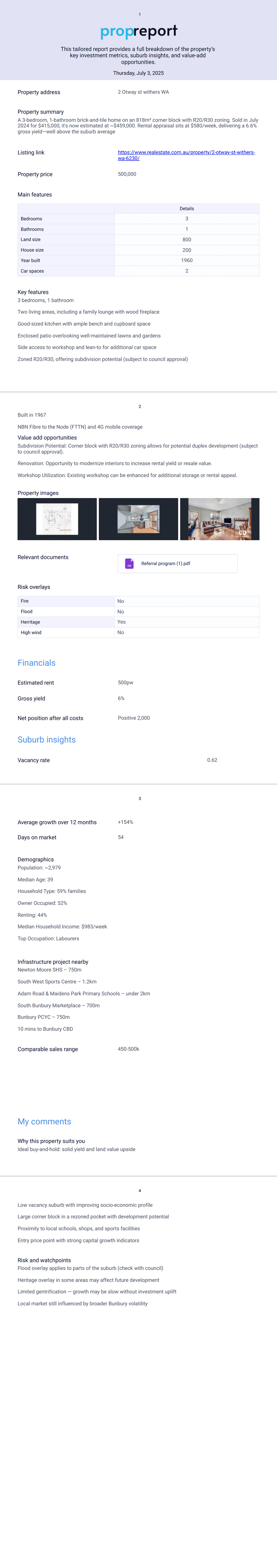Click the My comments heading
This screenshot has width=277, height=1568.
[44, 1121]
